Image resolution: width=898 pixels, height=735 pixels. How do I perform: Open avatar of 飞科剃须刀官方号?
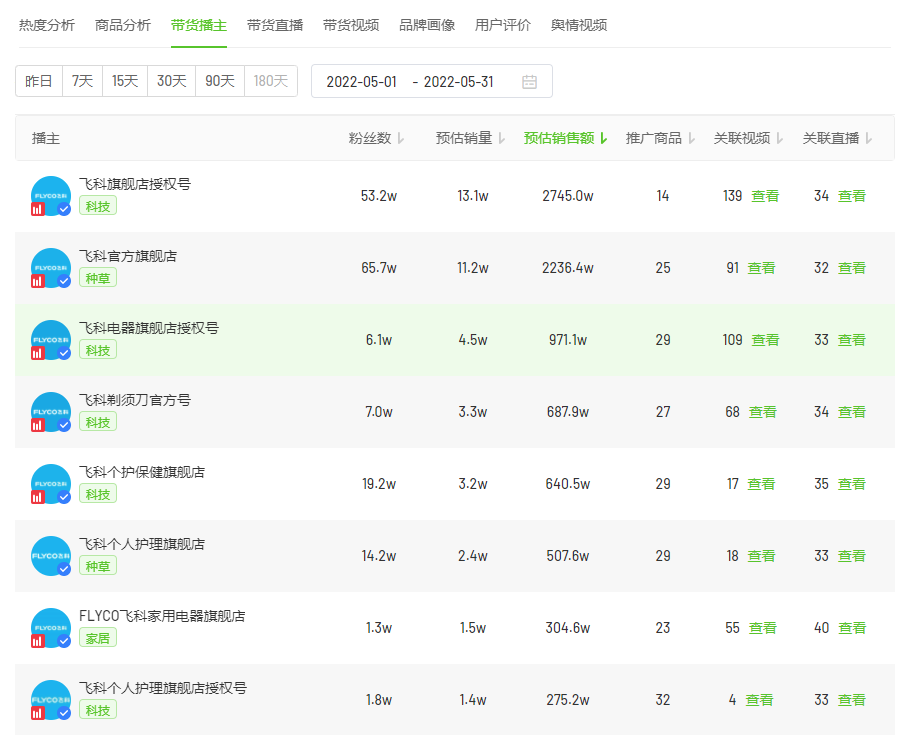51,412
